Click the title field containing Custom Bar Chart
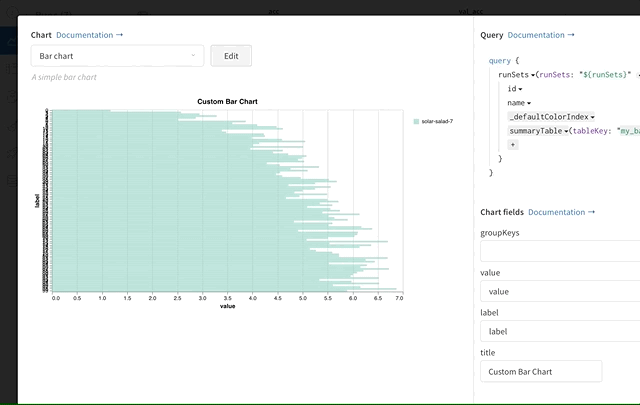This screenshot has height=405, width=640. click(541, 371)
